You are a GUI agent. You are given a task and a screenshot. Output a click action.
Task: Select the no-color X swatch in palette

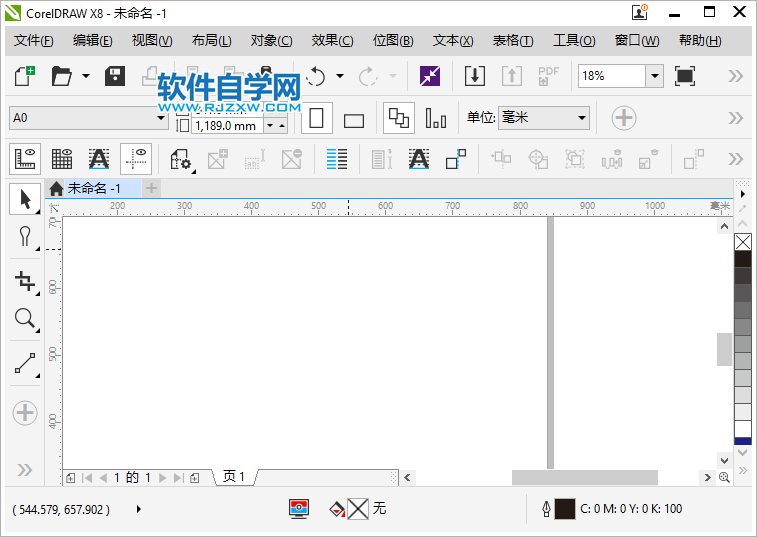tap(743, 242)
